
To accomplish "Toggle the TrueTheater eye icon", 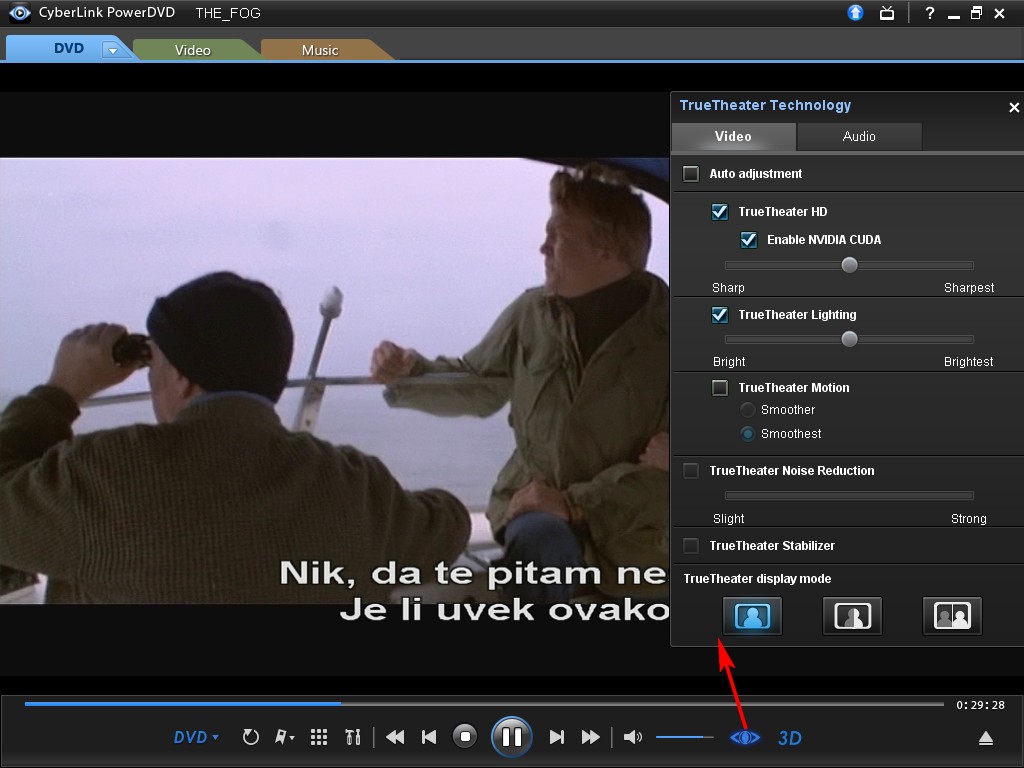I will click(745, 737).
